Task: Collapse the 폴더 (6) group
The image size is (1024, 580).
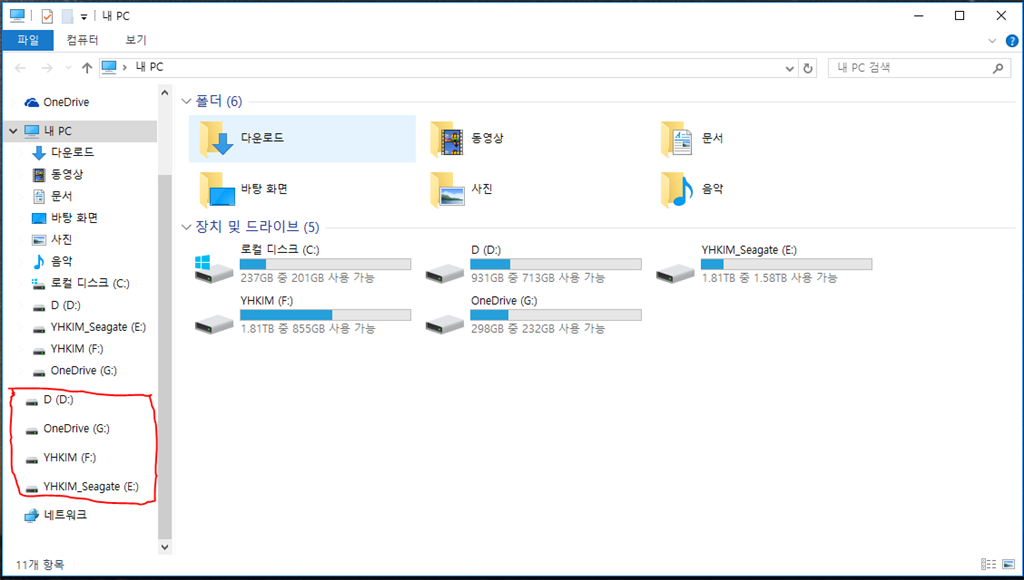Action: click(186, 101)
